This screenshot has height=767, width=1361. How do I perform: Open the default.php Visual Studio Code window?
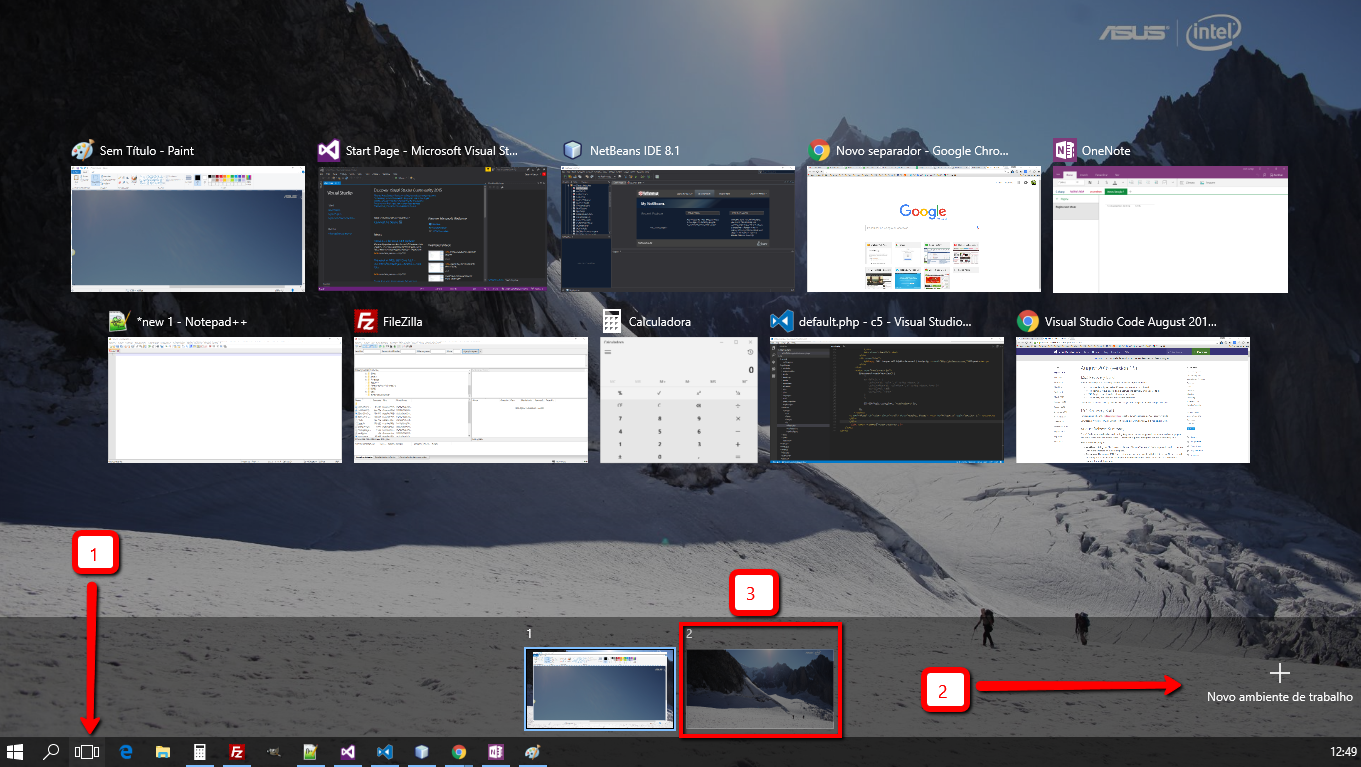coord(887,399)
